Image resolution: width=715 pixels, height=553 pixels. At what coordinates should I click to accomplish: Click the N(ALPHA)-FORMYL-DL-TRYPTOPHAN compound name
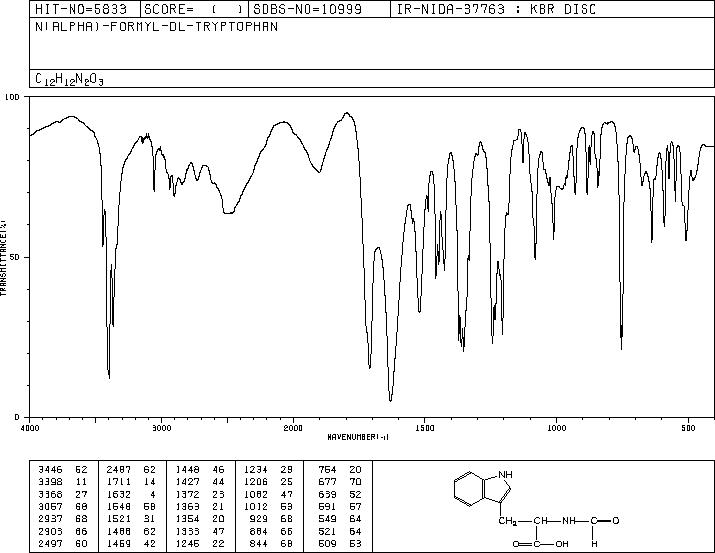click(156, 27)
